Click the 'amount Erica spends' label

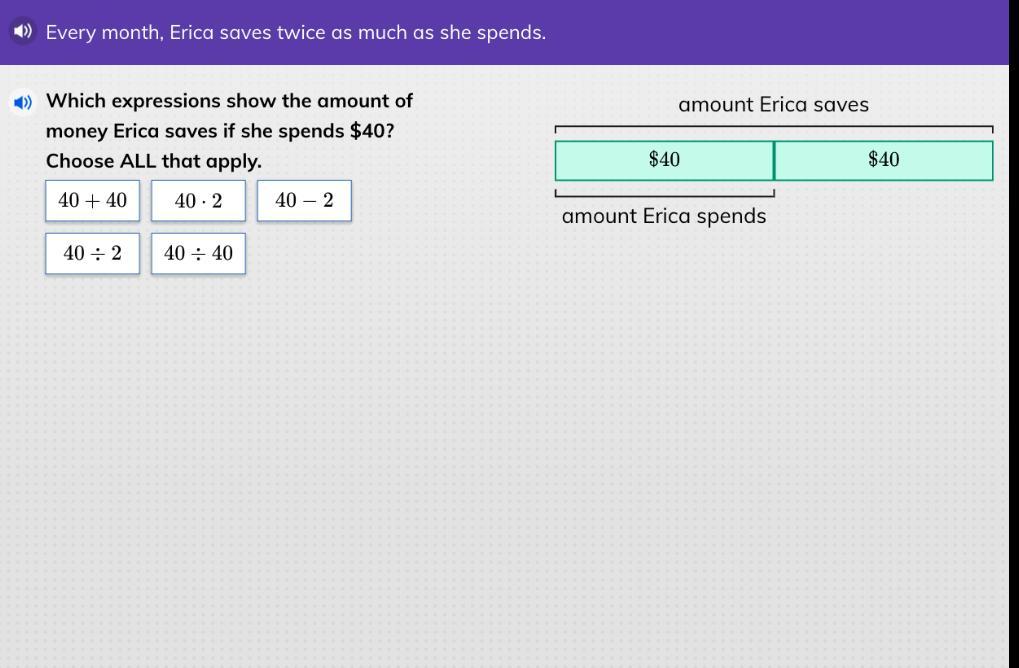664,216
